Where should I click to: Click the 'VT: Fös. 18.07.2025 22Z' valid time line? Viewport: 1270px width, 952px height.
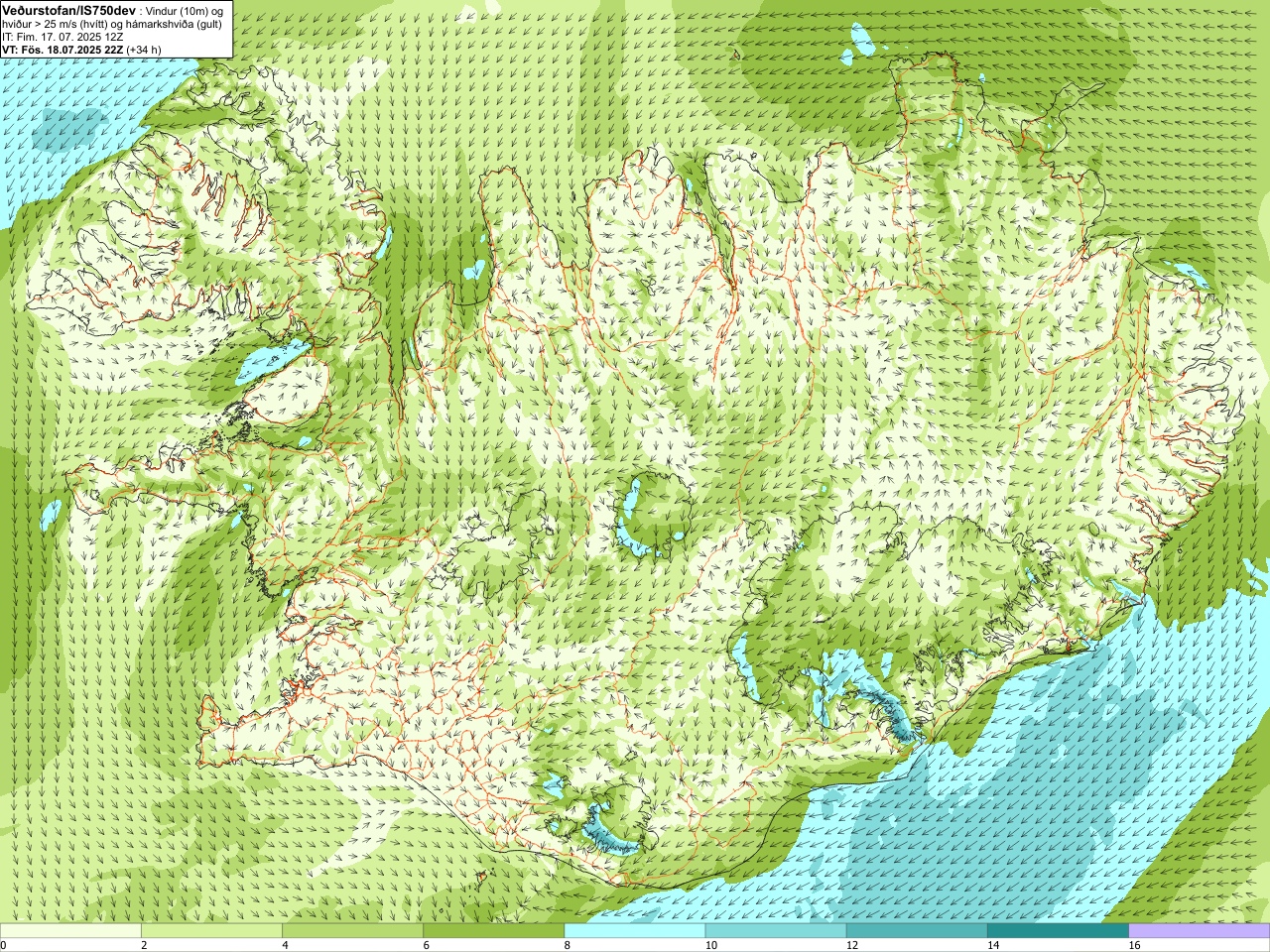tap(63, 50)
